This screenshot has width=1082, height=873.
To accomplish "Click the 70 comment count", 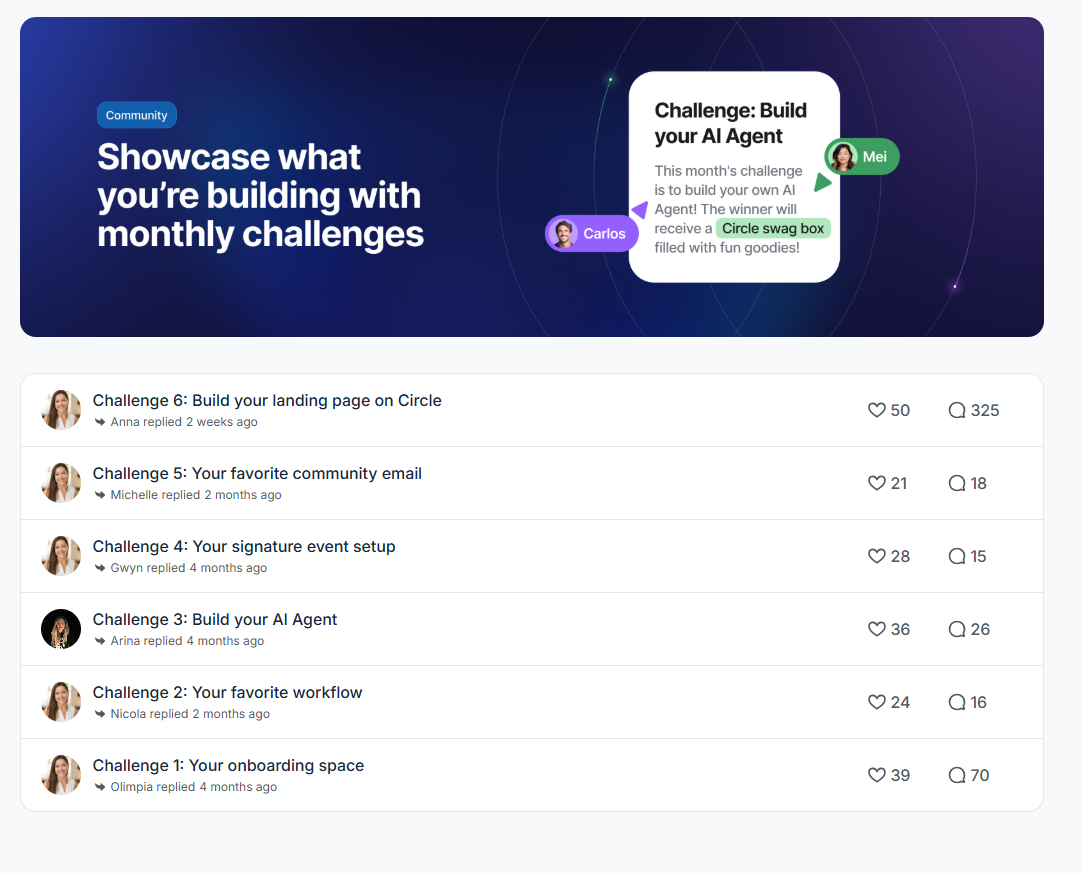I will coord(980,776).
